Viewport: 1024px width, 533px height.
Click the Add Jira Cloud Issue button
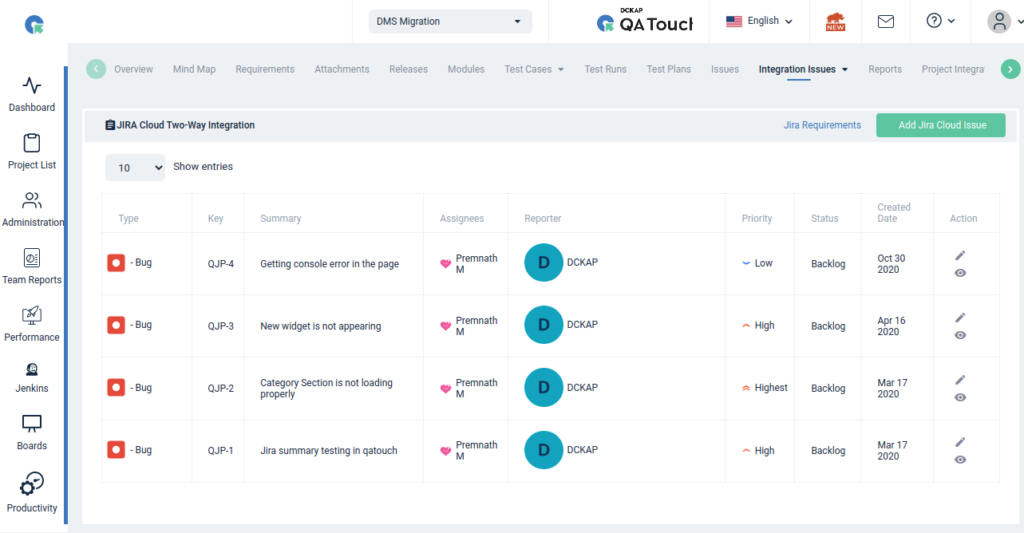click(941, 125)
